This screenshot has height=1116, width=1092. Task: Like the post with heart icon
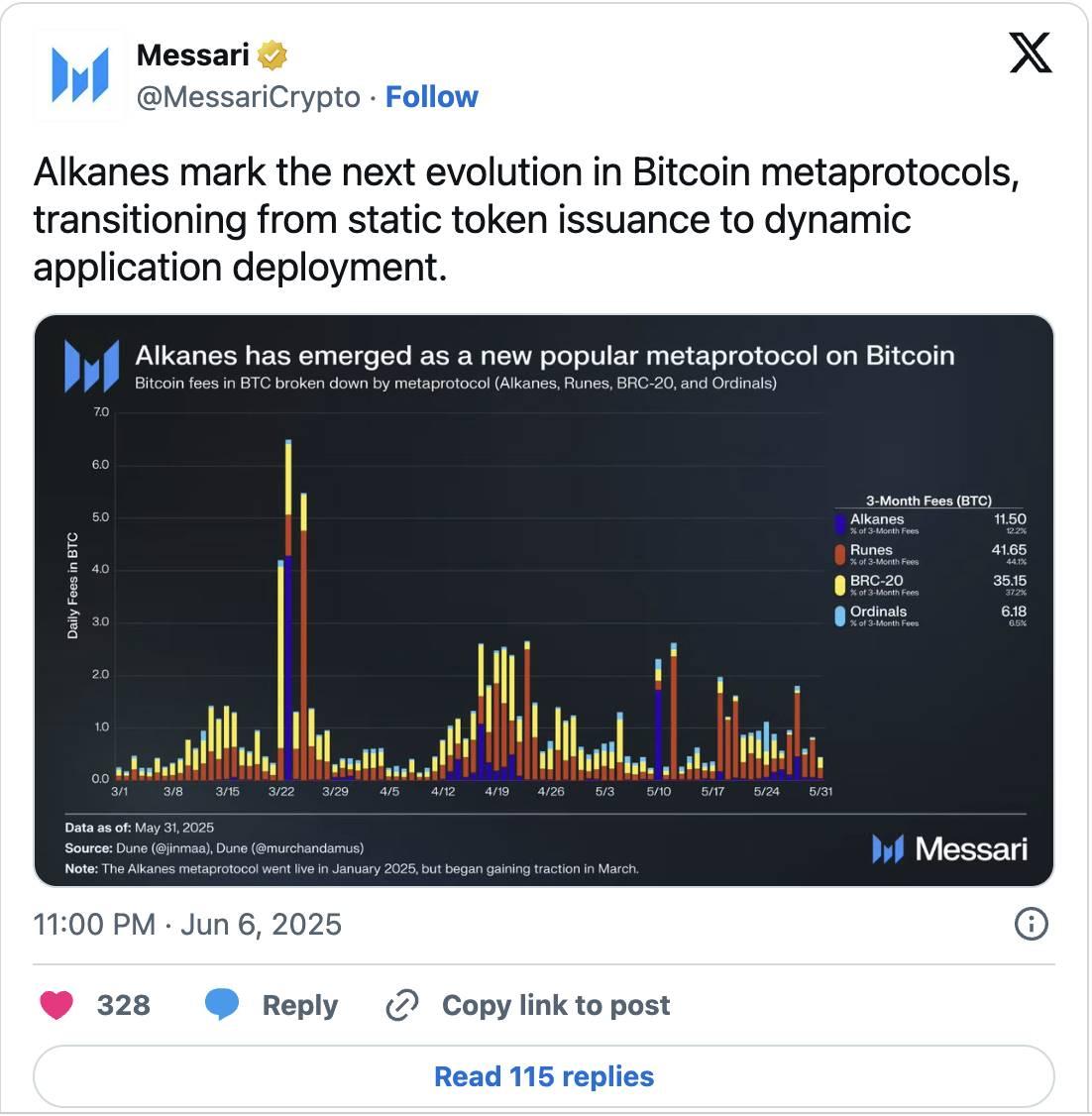pos(56,1005)
